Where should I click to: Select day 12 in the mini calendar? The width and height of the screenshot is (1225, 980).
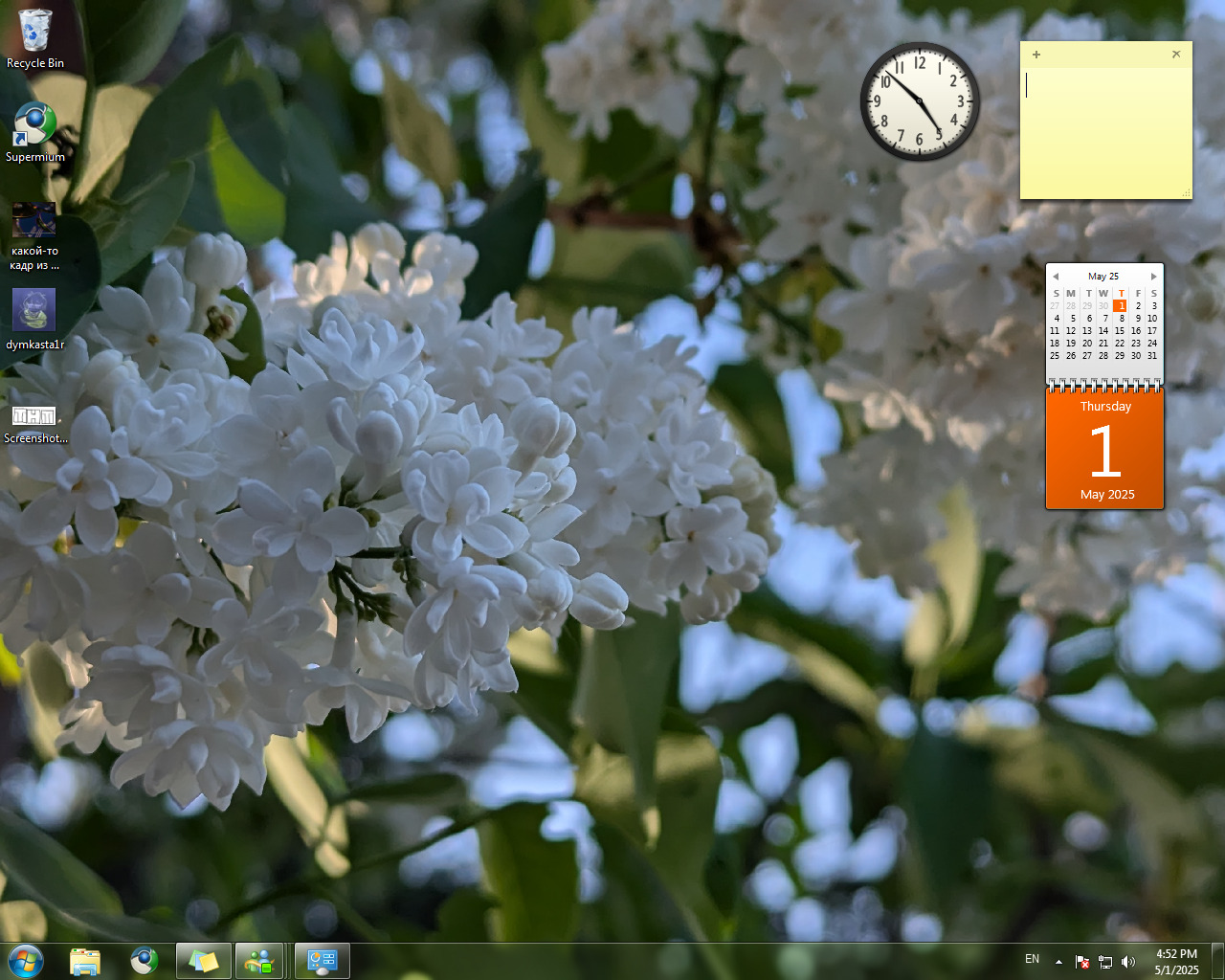pyautogui.click(x=1071, y=331)
